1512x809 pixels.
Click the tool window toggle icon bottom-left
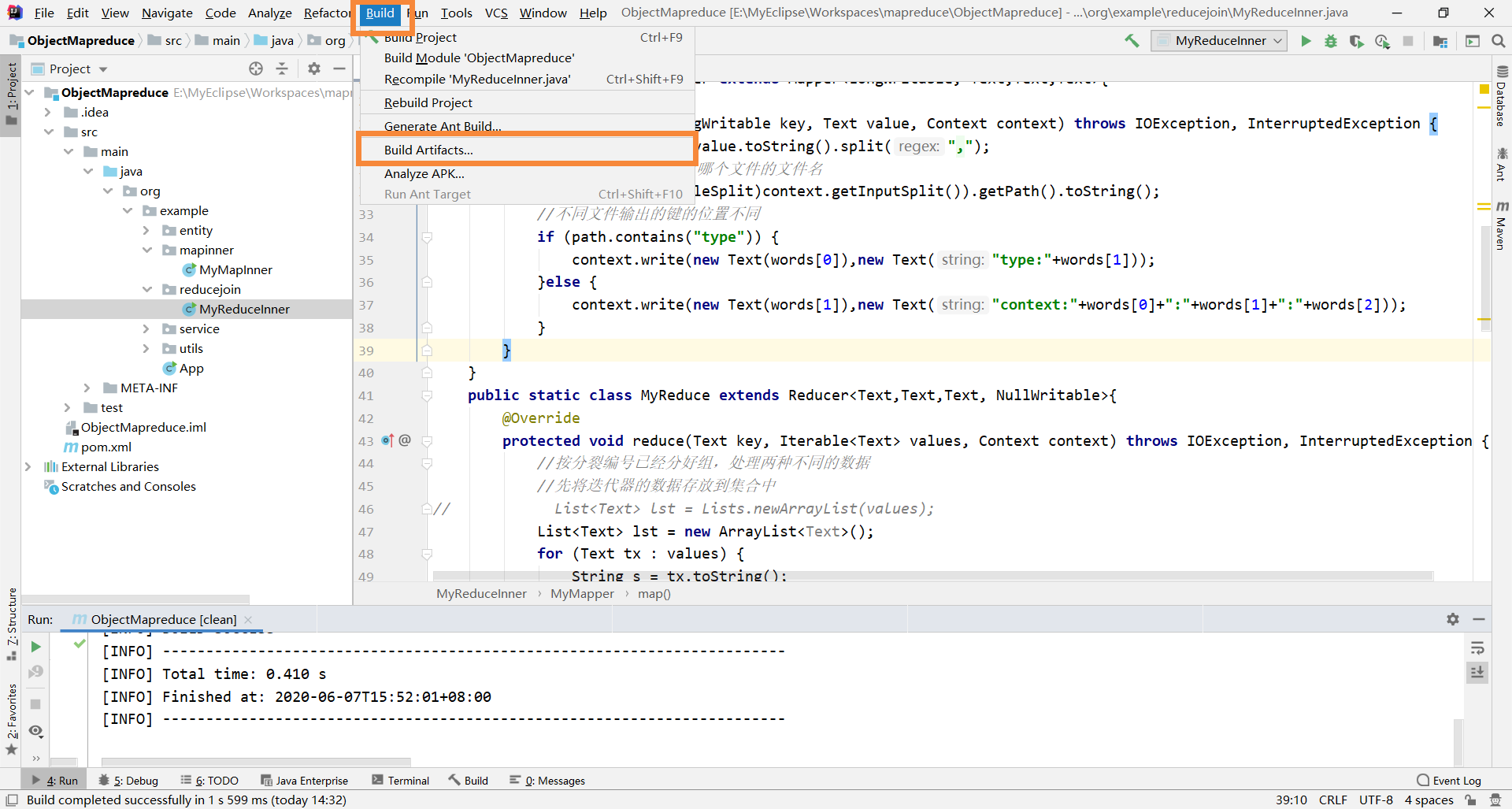(12, 800)
